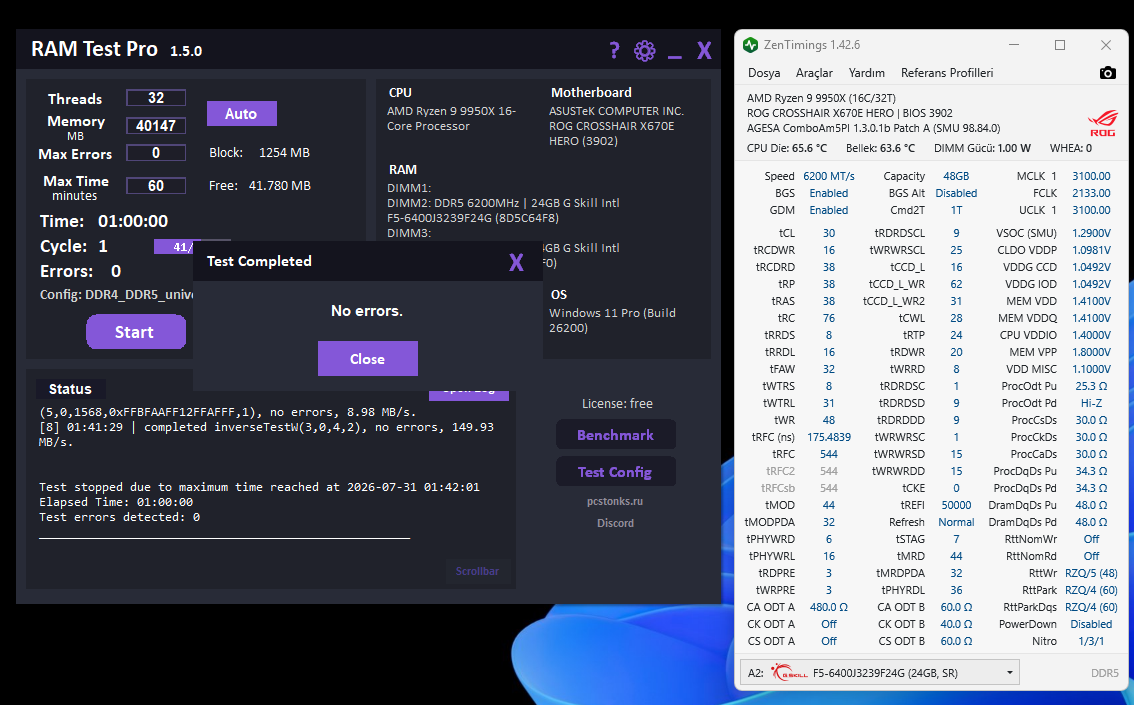Select the tCL value 30

[x=829, y=233]
